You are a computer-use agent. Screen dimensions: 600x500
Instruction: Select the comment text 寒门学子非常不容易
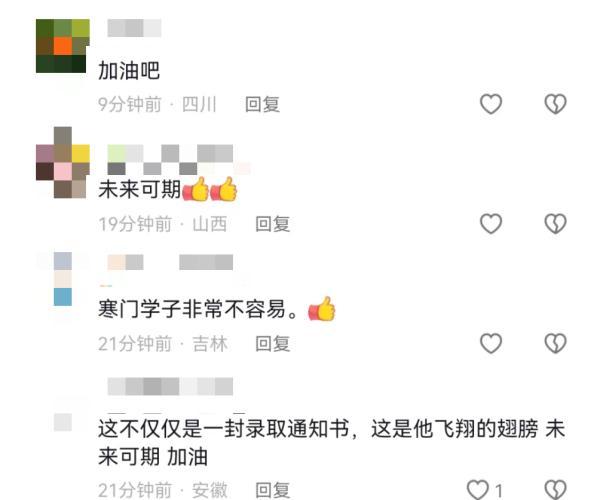click(192, 309)
